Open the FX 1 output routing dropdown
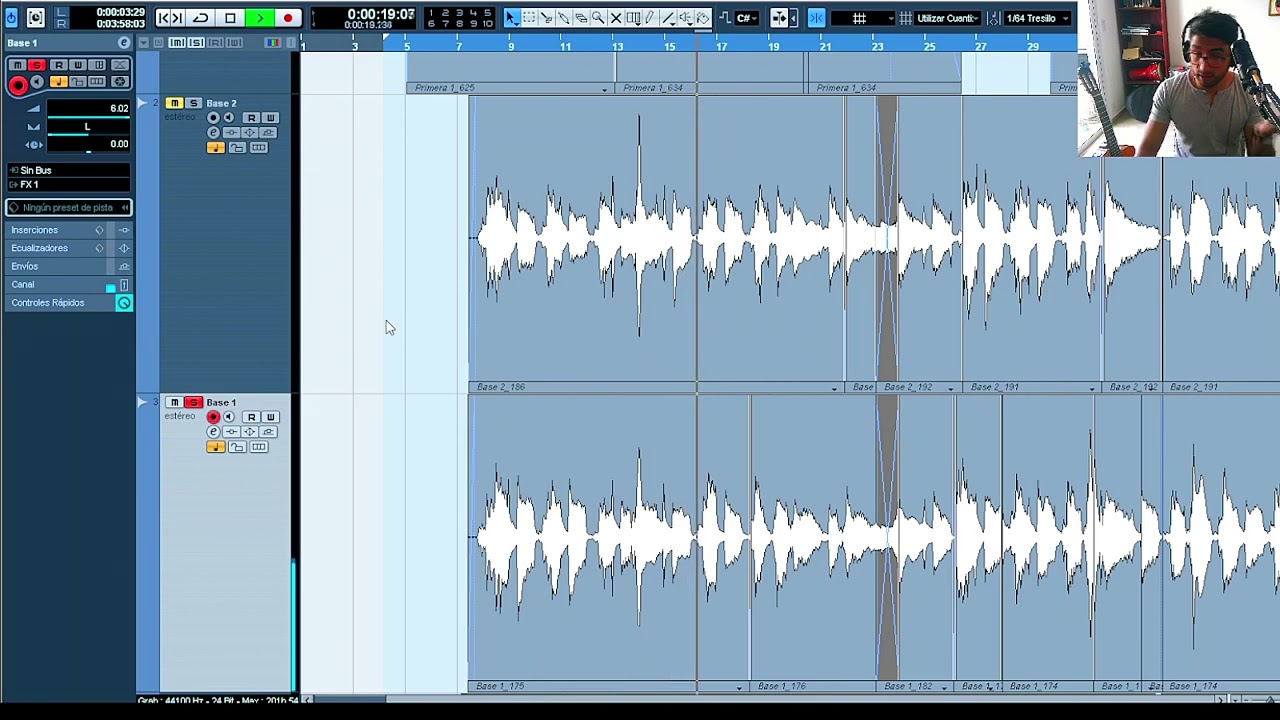The height and width of the screenshot is (720, 1280). tap(68, 185)
